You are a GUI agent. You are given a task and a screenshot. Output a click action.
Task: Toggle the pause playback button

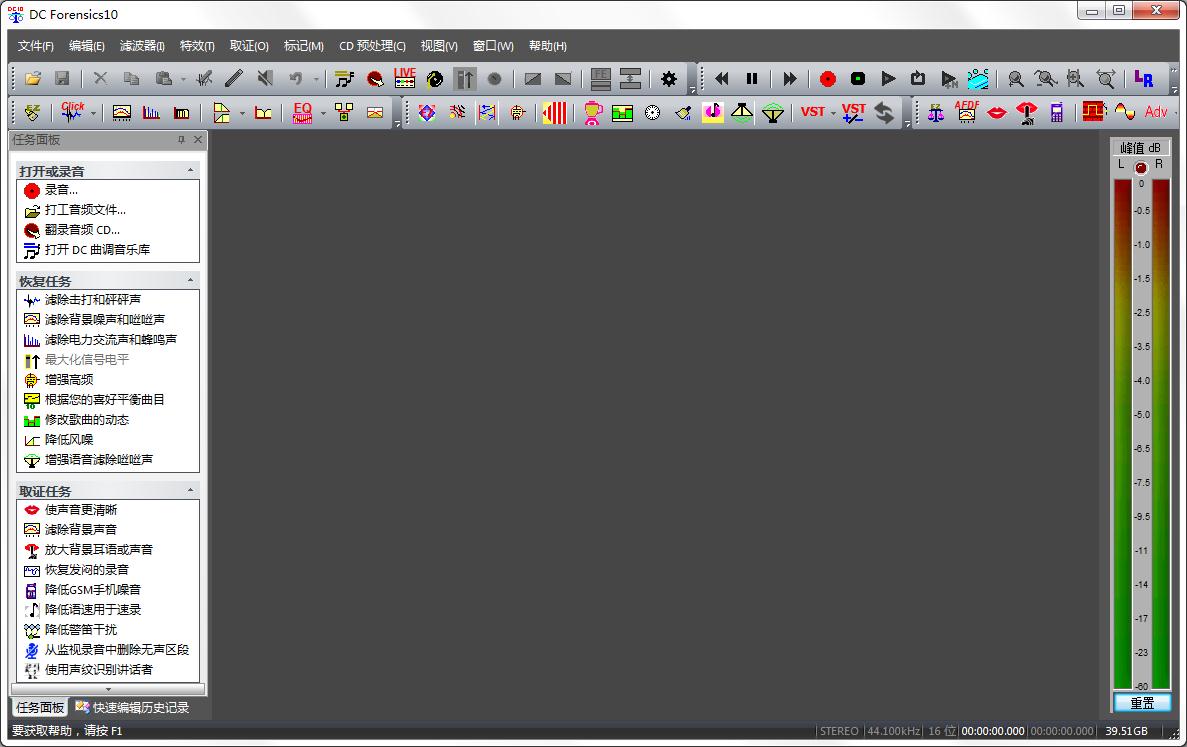752,79
